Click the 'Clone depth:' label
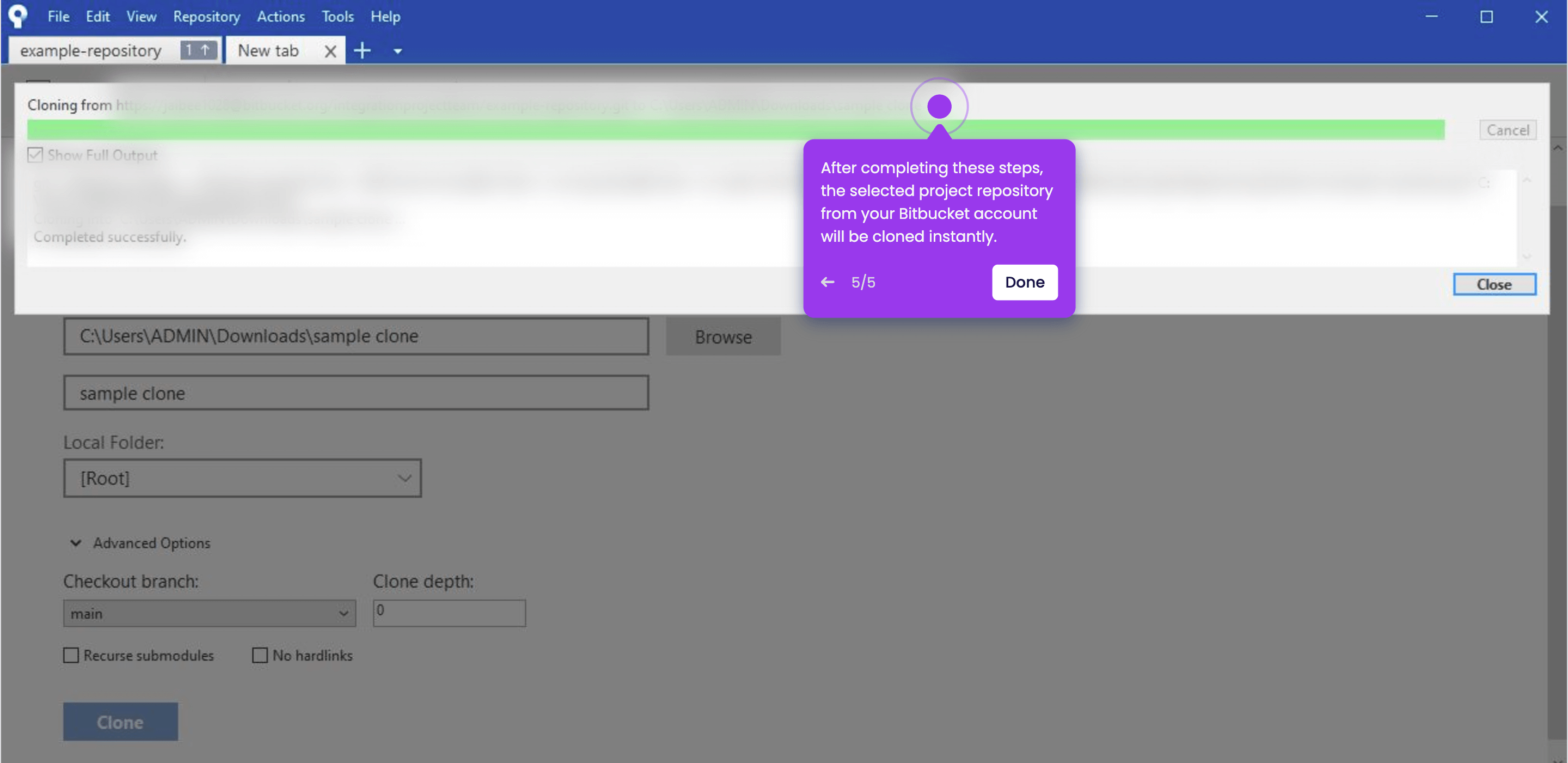The image size is (1568, 763). click(x=423, y=581)
